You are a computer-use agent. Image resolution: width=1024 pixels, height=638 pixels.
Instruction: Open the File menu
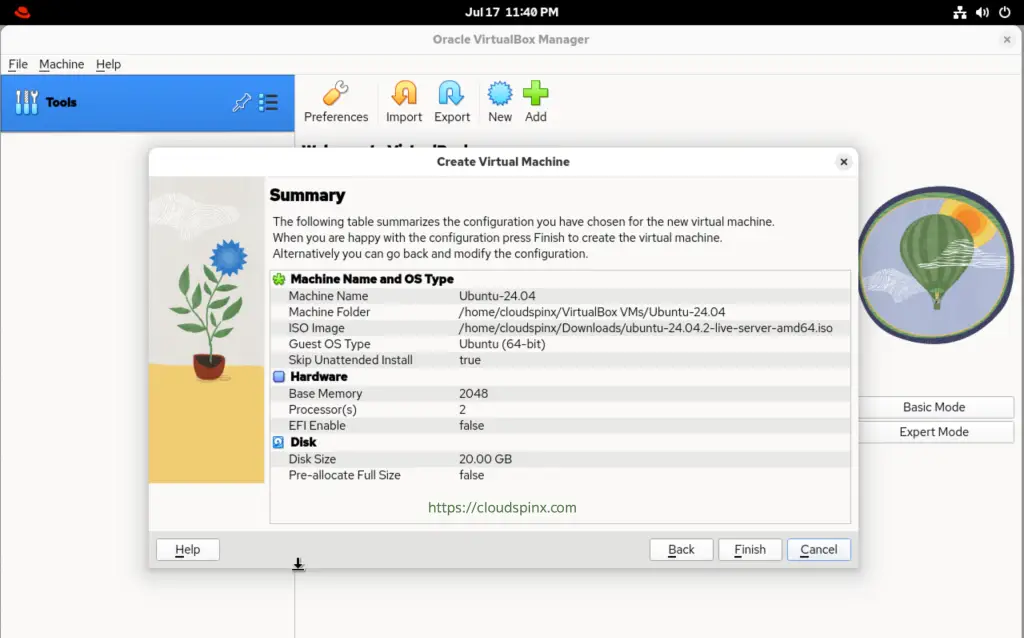(17, 64)
